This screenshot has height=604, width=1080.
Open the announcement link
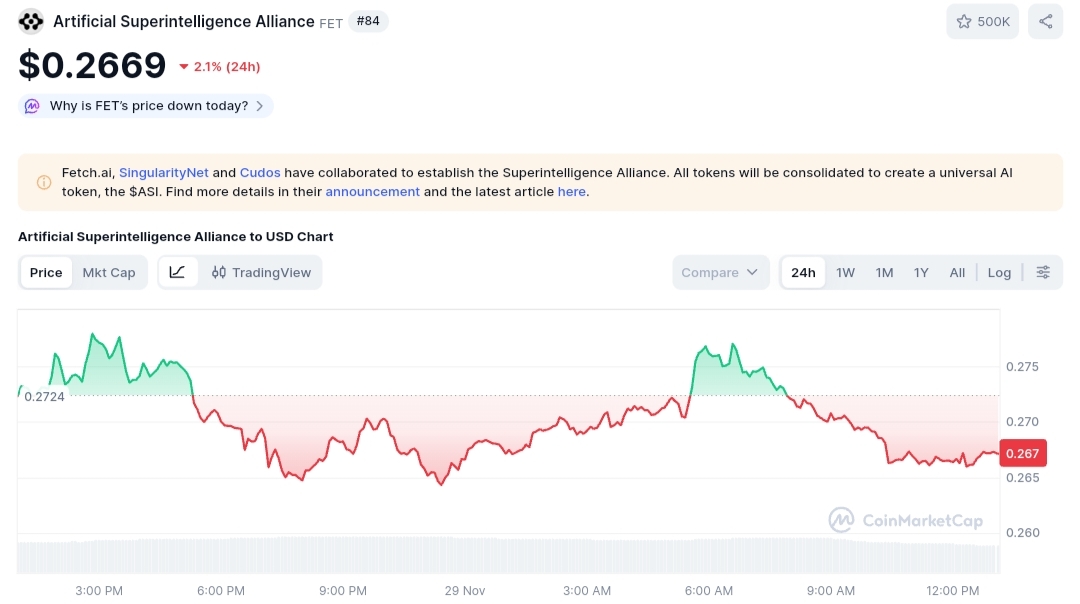click(x=373, y=192)
